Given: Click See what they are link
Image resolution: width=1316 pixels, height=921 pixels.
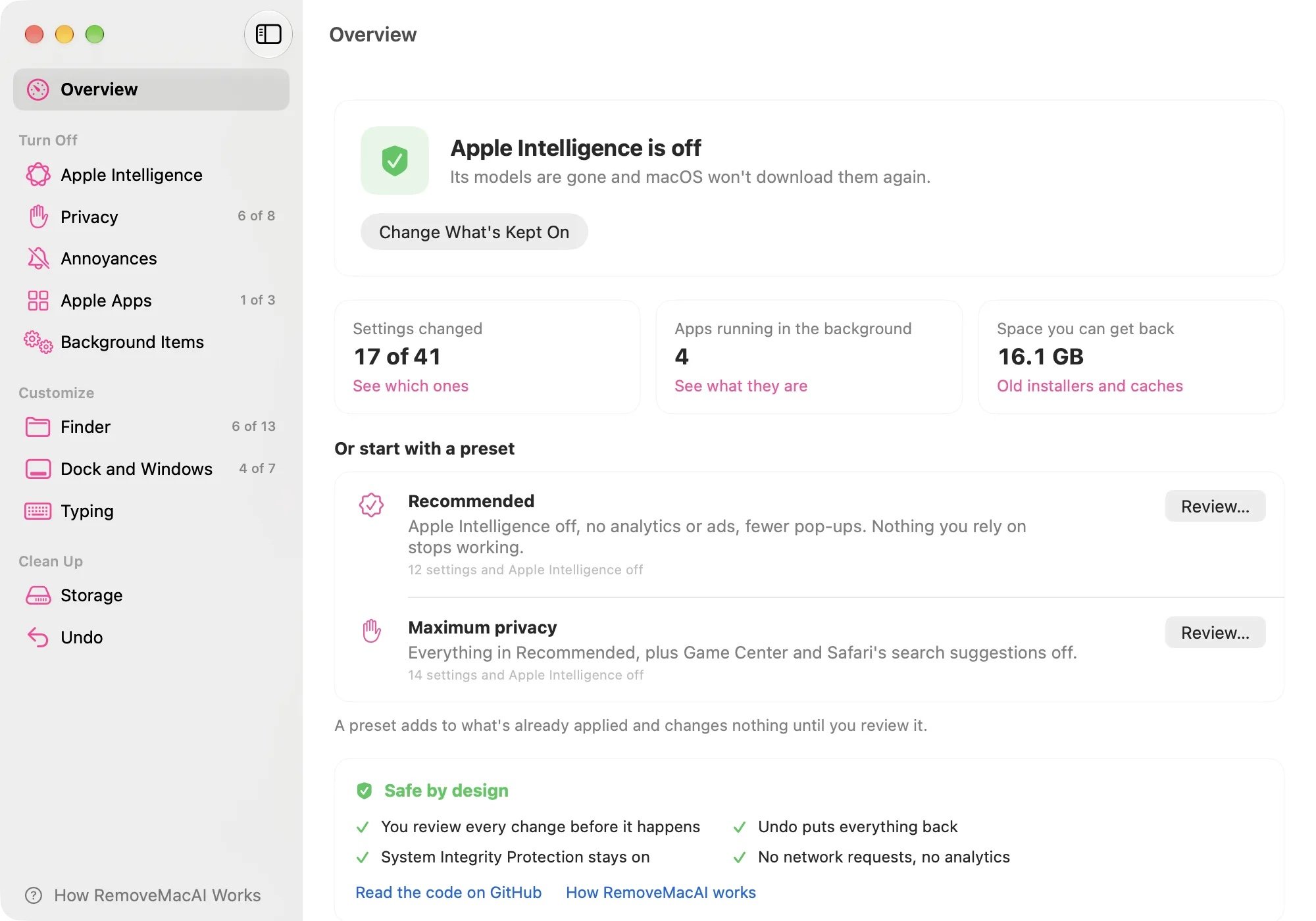Looking at the screenshot, I should coord(741,386).
